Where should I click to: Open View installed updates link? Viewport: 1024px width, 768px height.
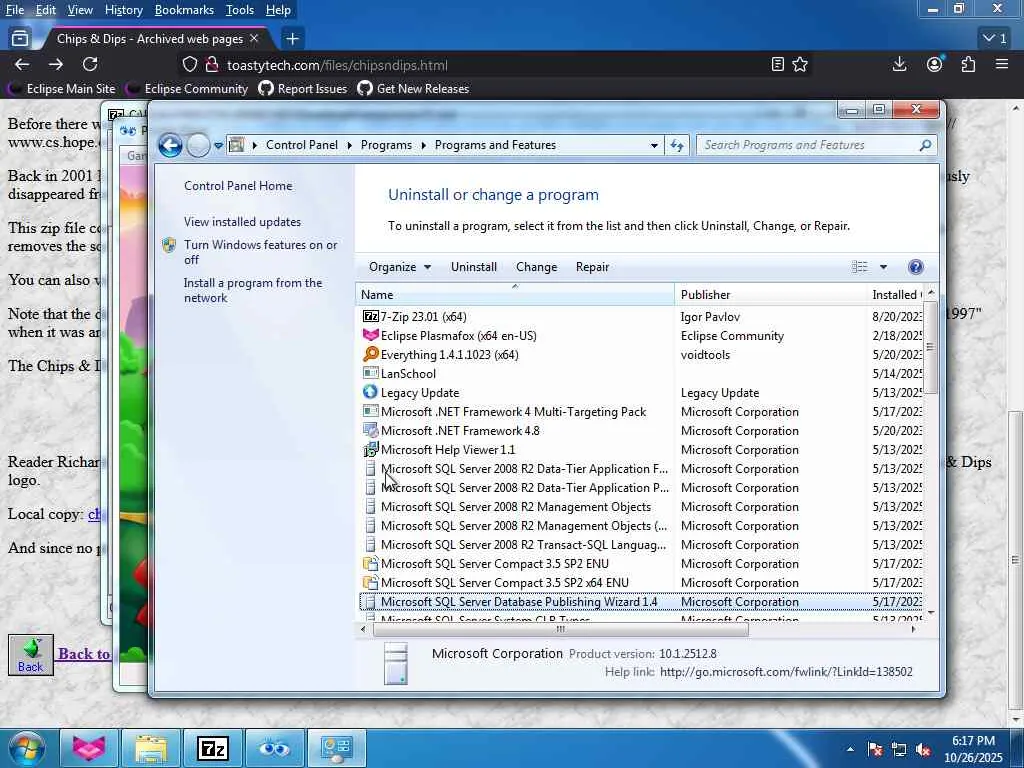tap(242, 222)
